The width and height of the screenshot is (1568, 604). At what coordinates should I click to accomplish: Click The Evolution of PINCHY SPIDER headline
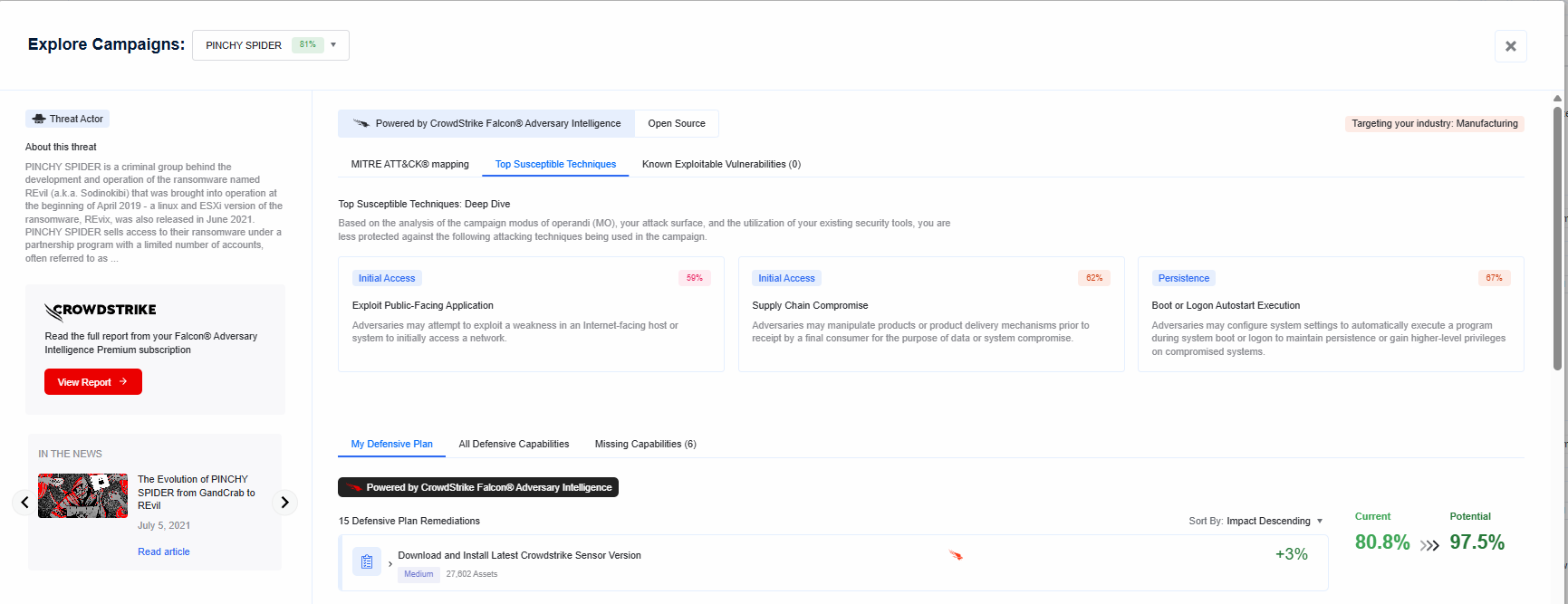pyautogui.click(x=197, y=493)
